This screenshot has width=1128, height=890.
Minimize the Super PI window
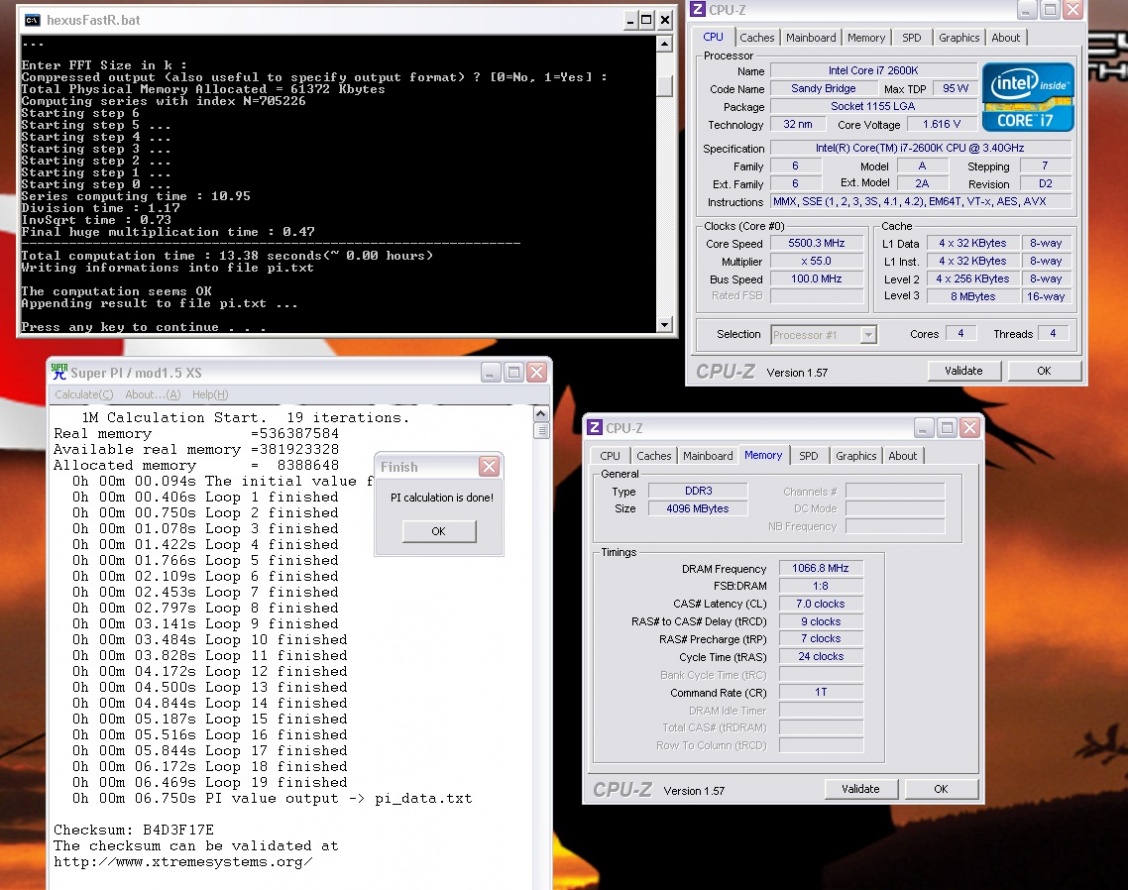(x=490, y=372)
